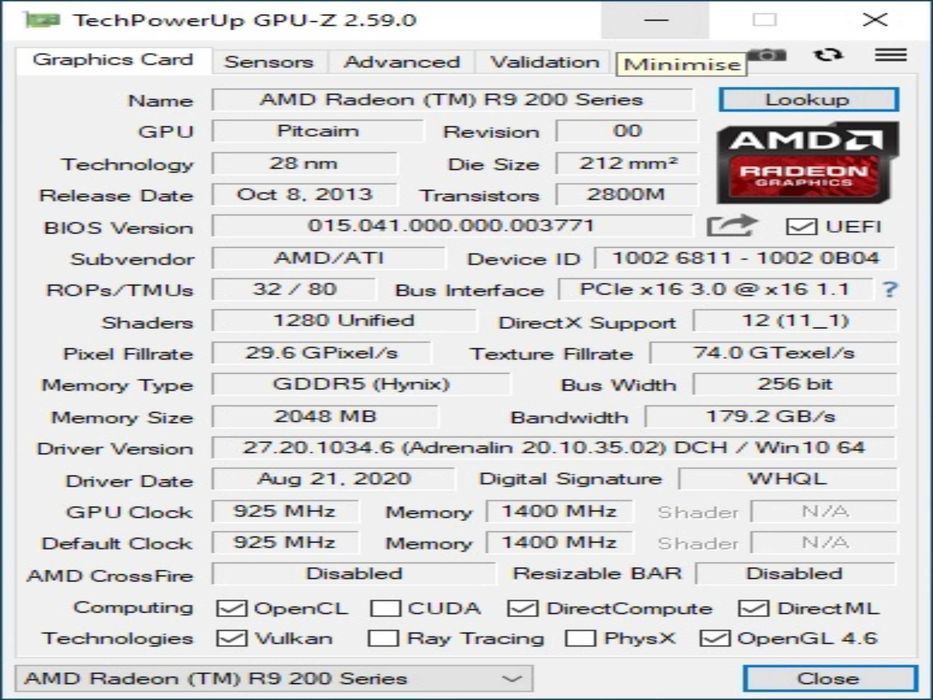
Task: Click the Memory Type value GDDR5 (Hynix)
Action: tap(361, 384)
